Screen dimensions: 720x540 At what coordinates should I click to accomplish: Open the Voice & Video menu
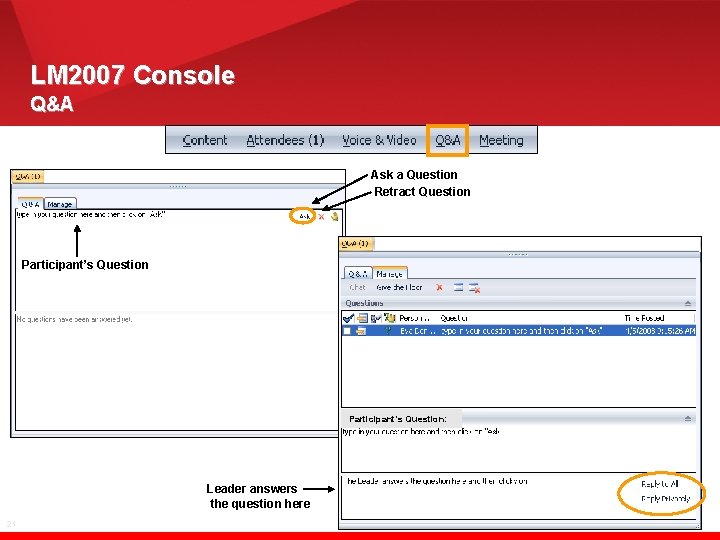(x=379, y=140)
